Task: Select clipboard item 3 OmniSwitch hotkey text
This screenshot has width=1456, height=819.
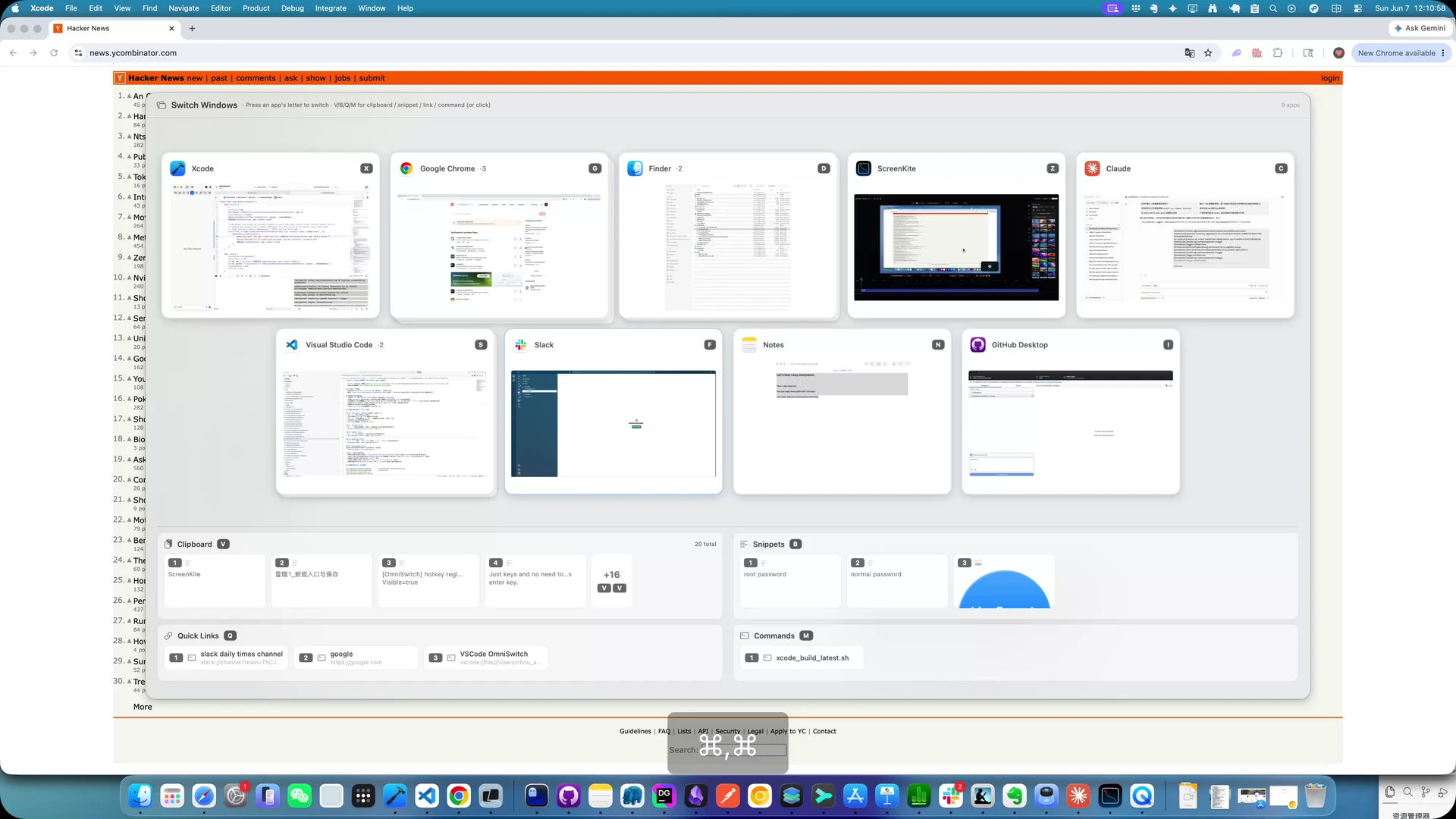Action: tap(428, 581)
